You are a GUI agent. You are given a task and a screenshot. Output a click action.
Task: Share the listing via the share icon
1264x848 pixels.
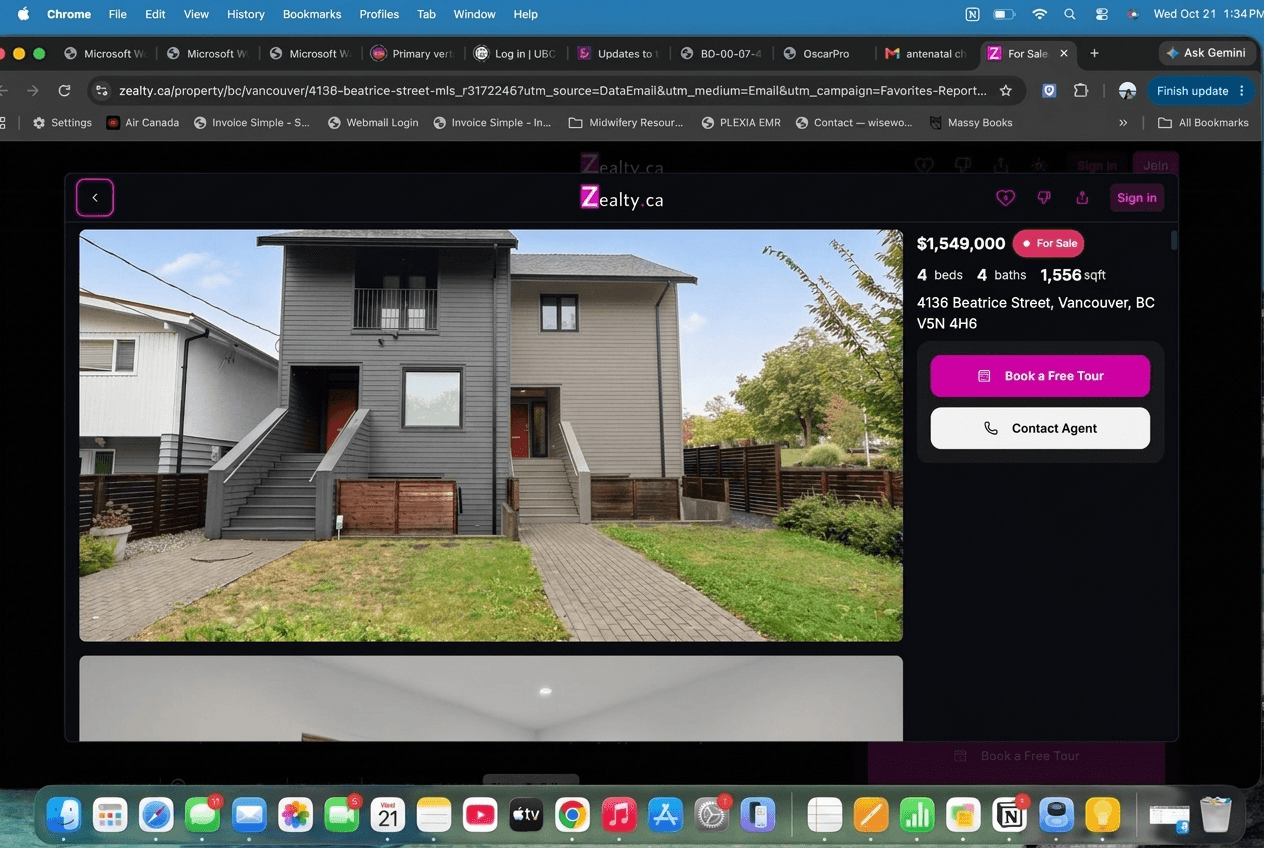click(x=1082, y=198)
